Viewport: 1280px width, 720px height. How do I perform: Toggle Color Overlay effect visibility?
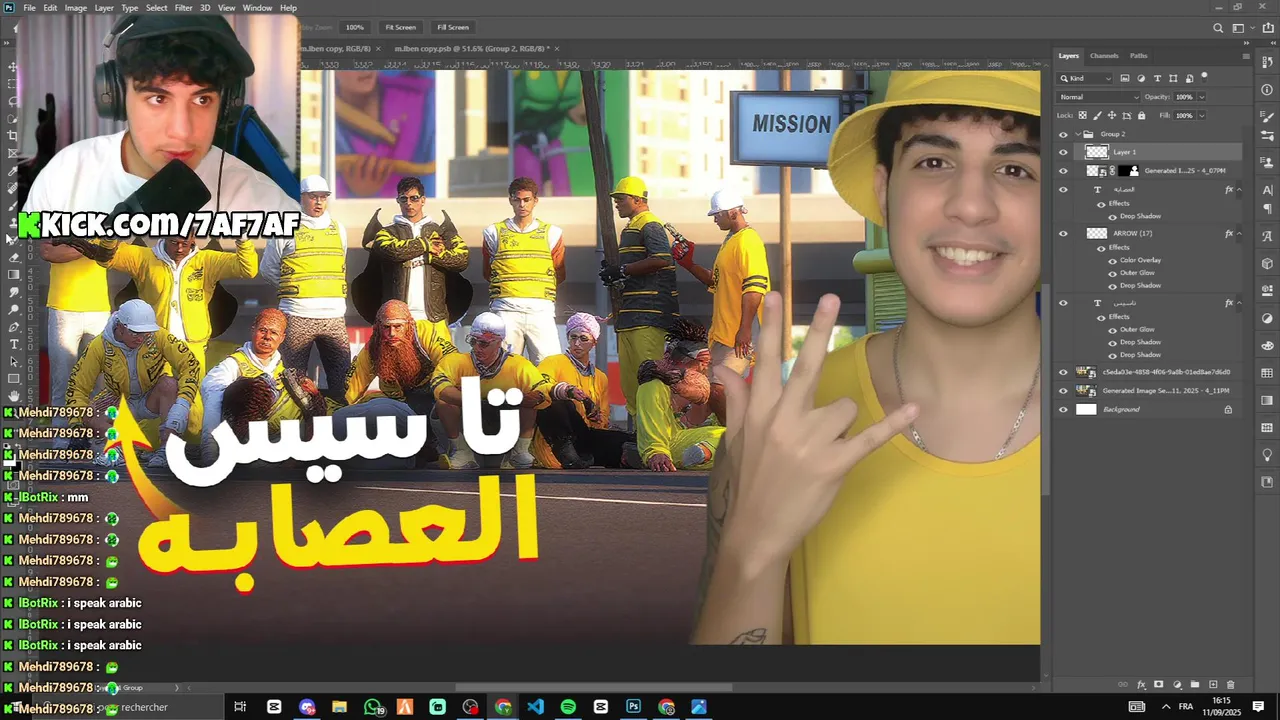click(1112, 260)
